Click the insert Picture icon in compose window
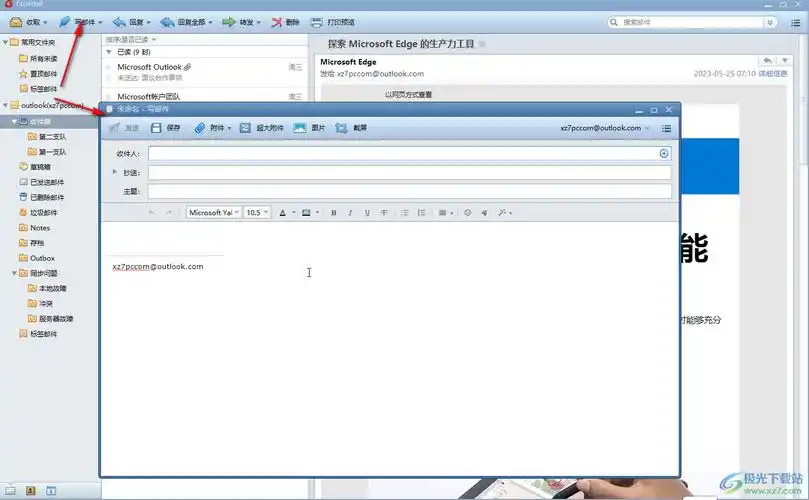This screenshot has width=809, height=500. (300, 127)
